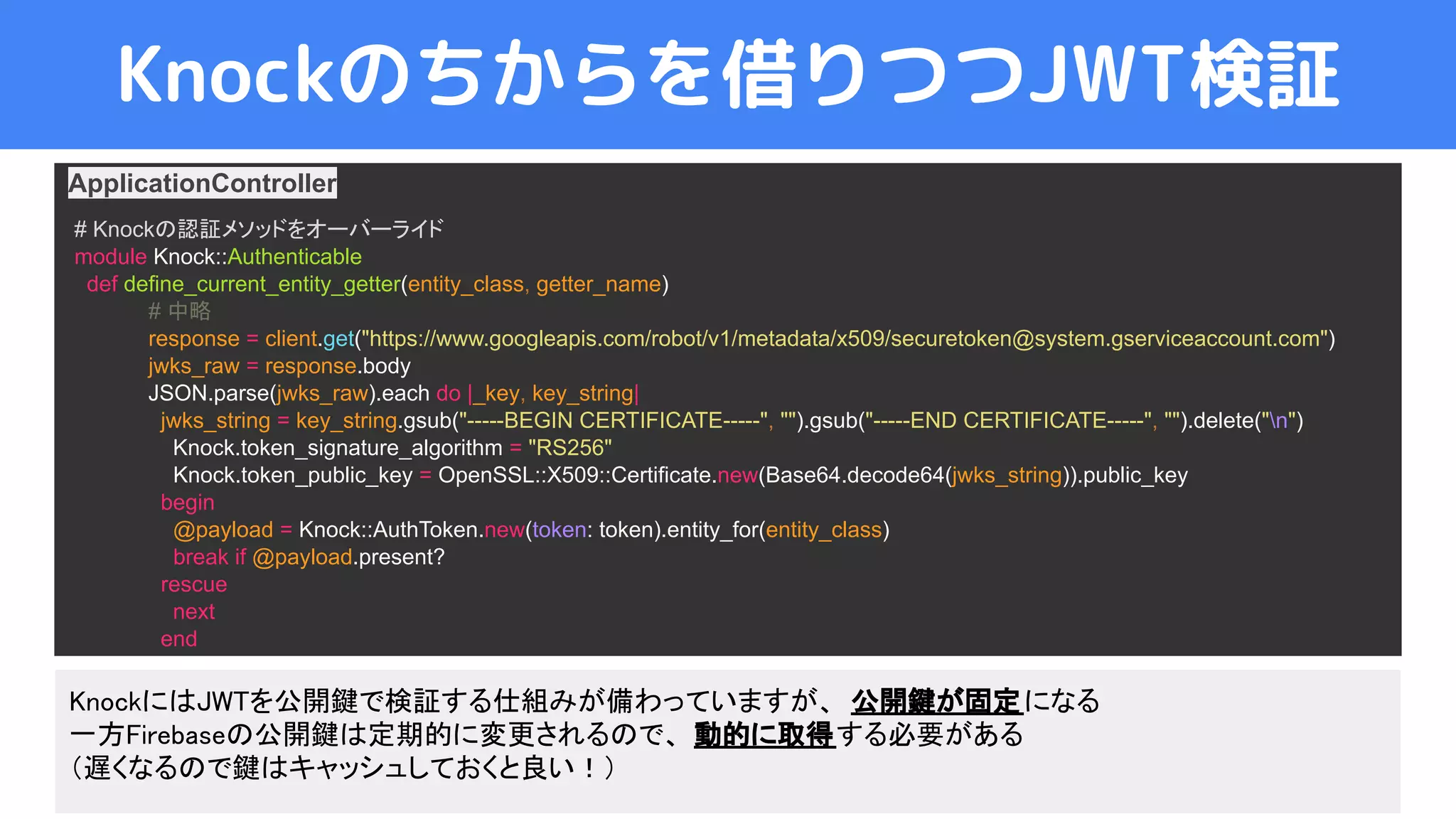The height and width of the screenshot is (819, 1456).
Task: Click the 'def define_current_entity_getter' line
Action: [378, 284]
